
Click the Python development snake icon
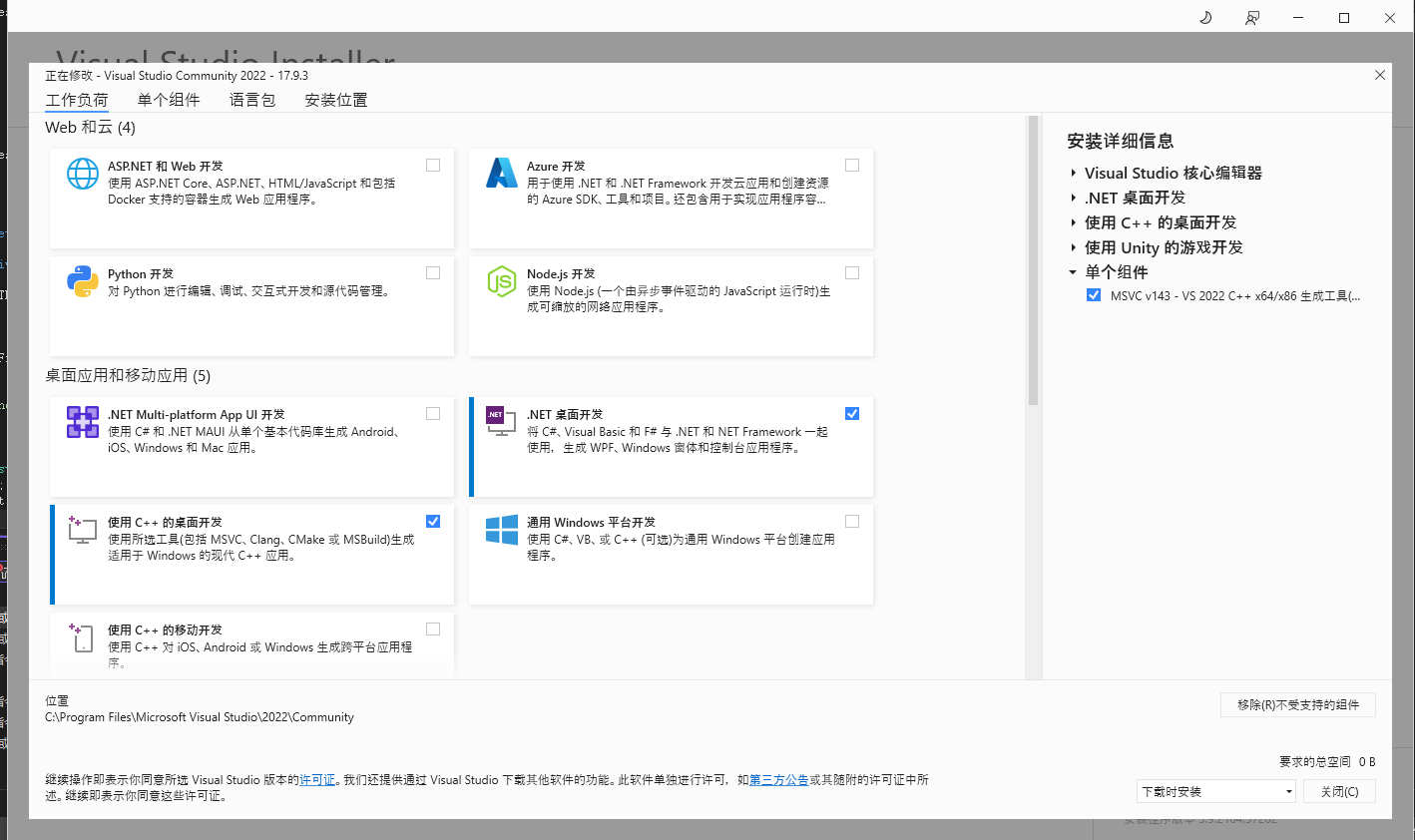(x=83, y=281)
